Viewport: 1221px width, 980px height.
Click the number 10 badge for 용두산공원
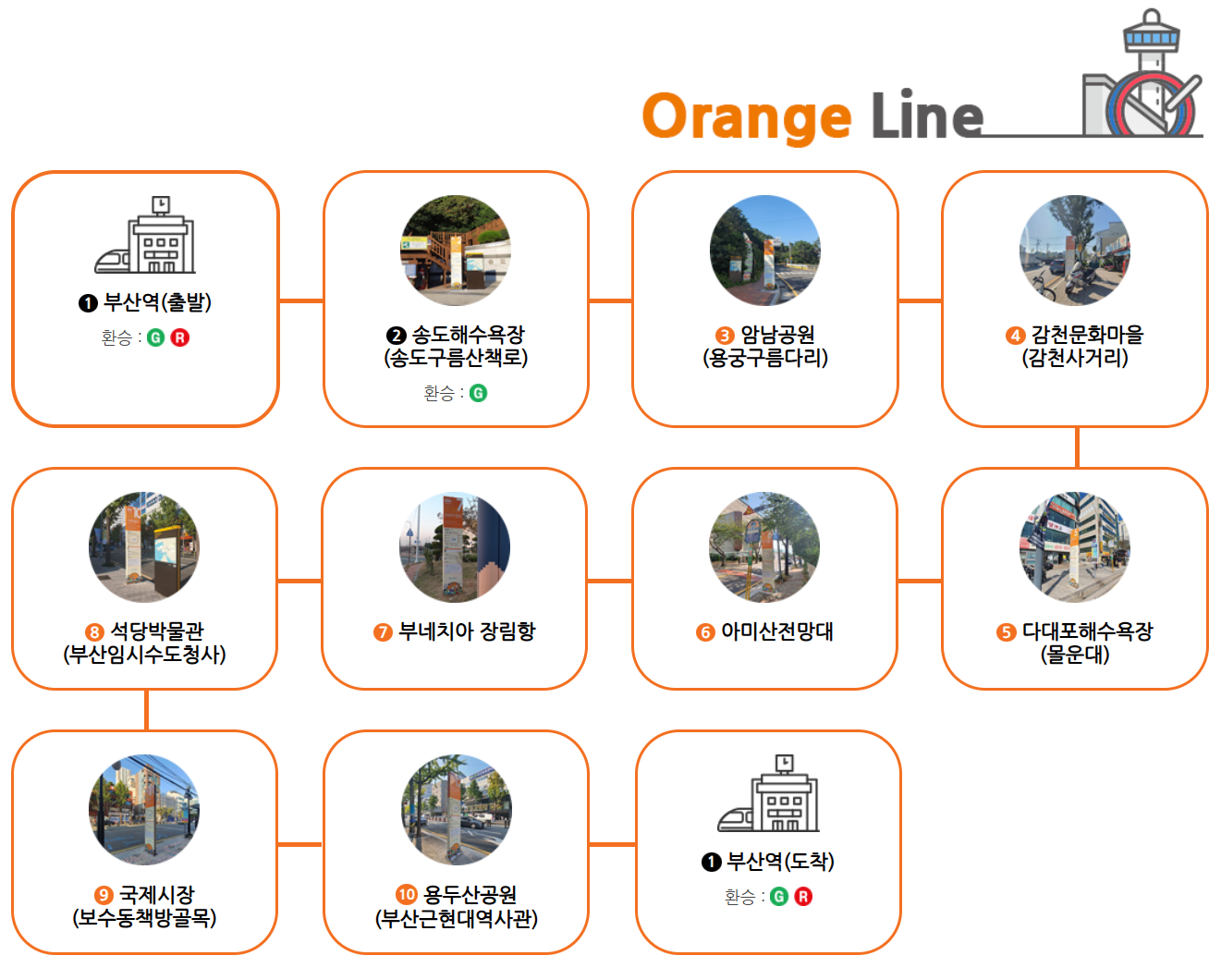407,894
